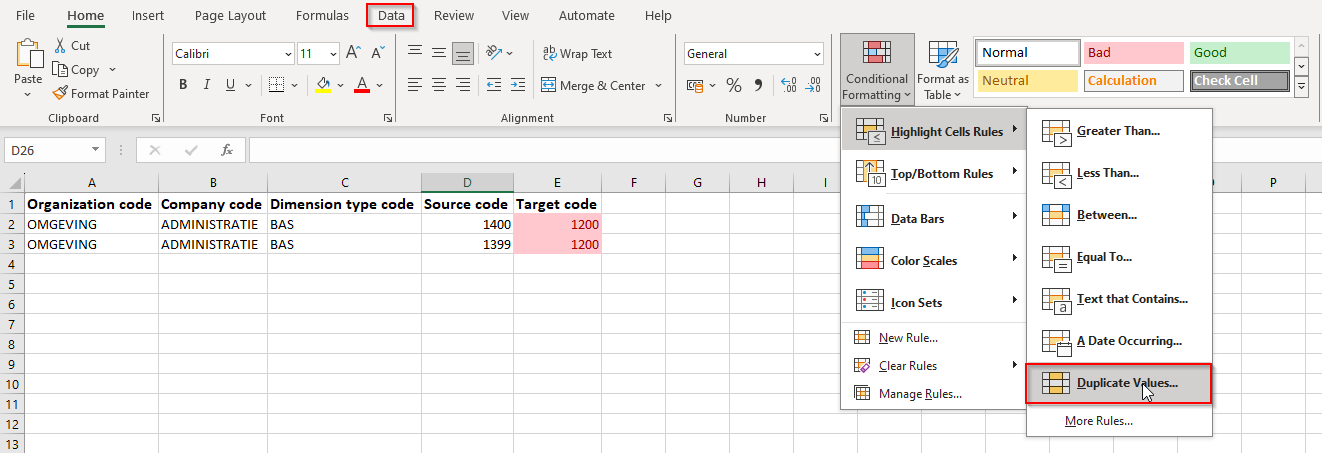Apply the Check Cell style
Image resolution: width=1322 pixels, height=453 pixels.
click(x=1240, y=81)
